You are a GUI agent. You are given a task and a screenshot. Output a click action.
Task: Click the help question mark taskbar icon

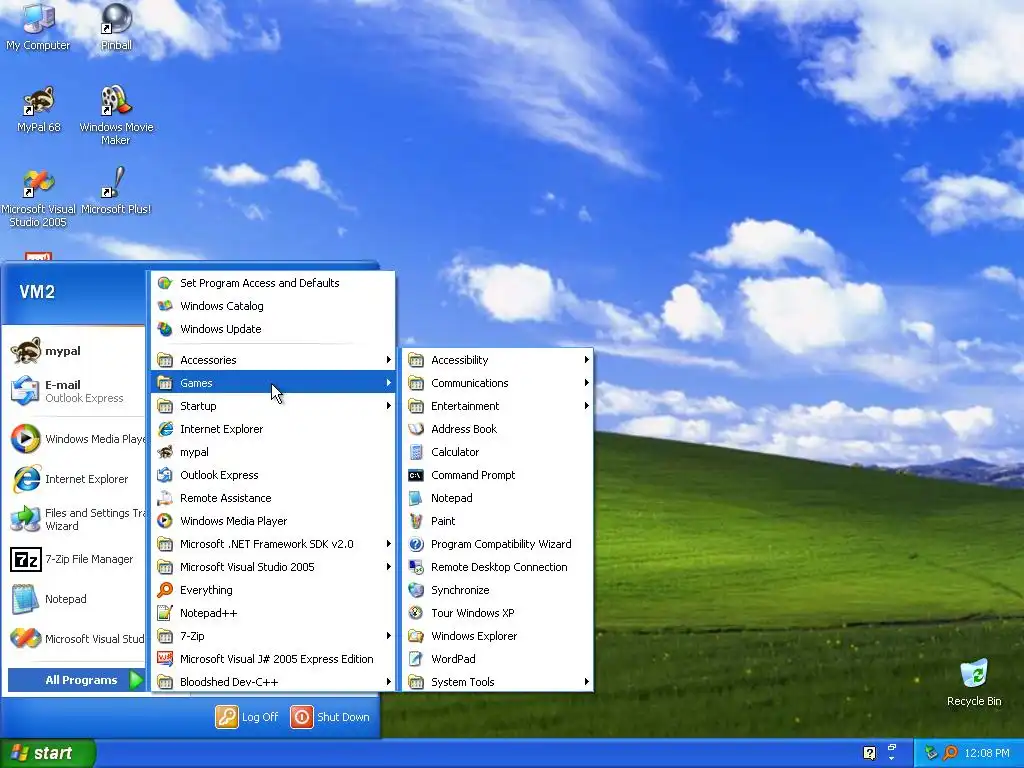(x=869, y=753)
